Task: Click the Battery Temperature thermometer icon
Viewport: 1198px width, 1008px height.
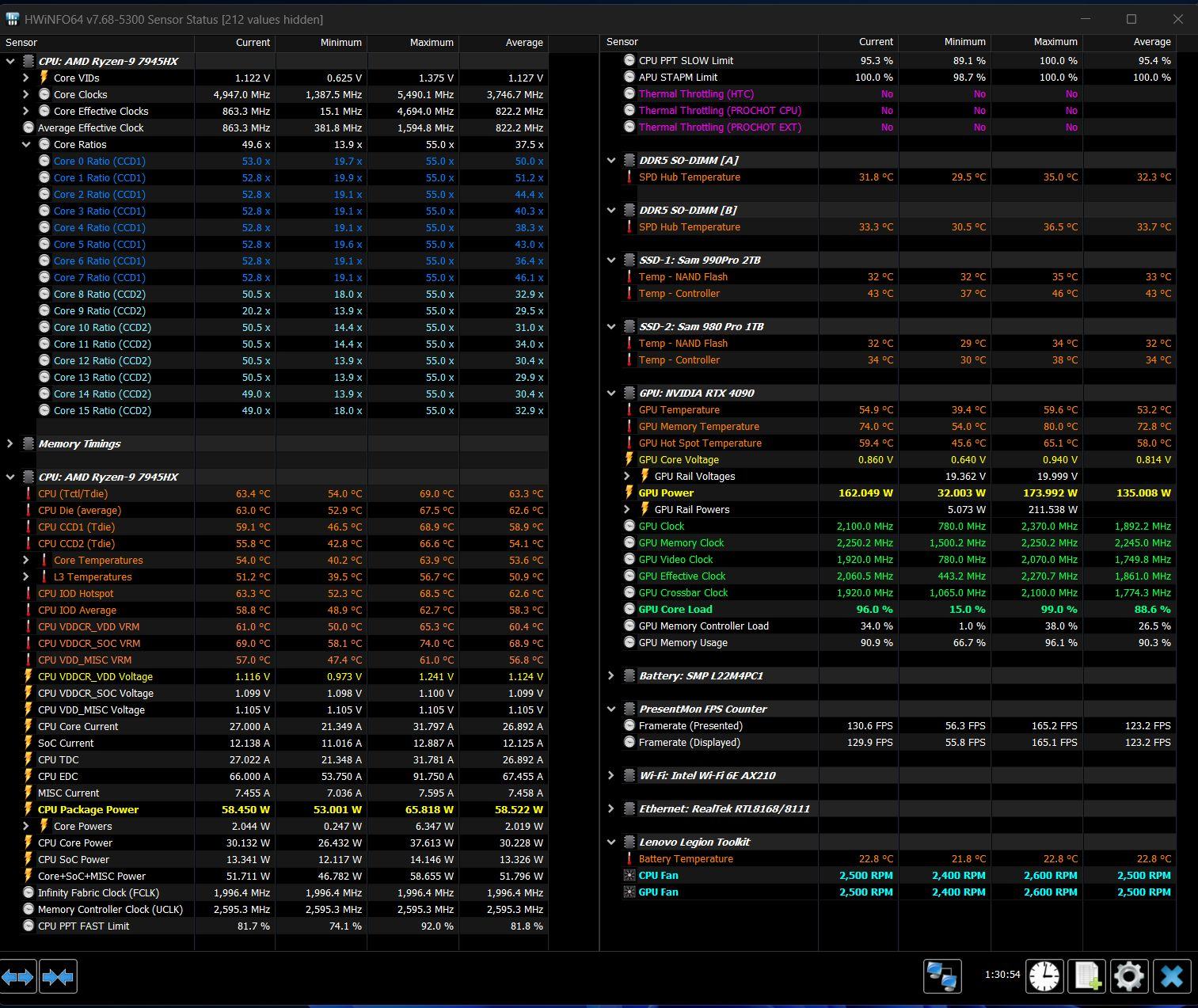Action: click(629, 858)
